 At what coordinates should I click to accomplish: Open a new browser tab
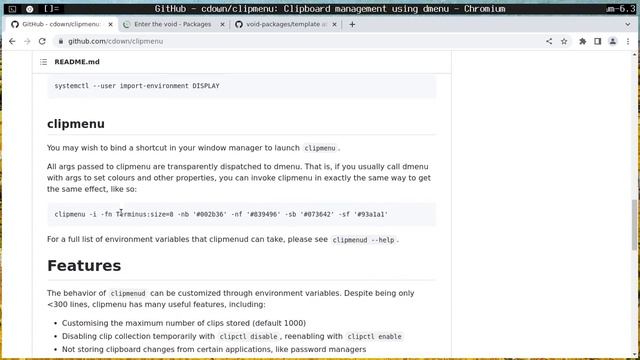click(x=352, y=24)
